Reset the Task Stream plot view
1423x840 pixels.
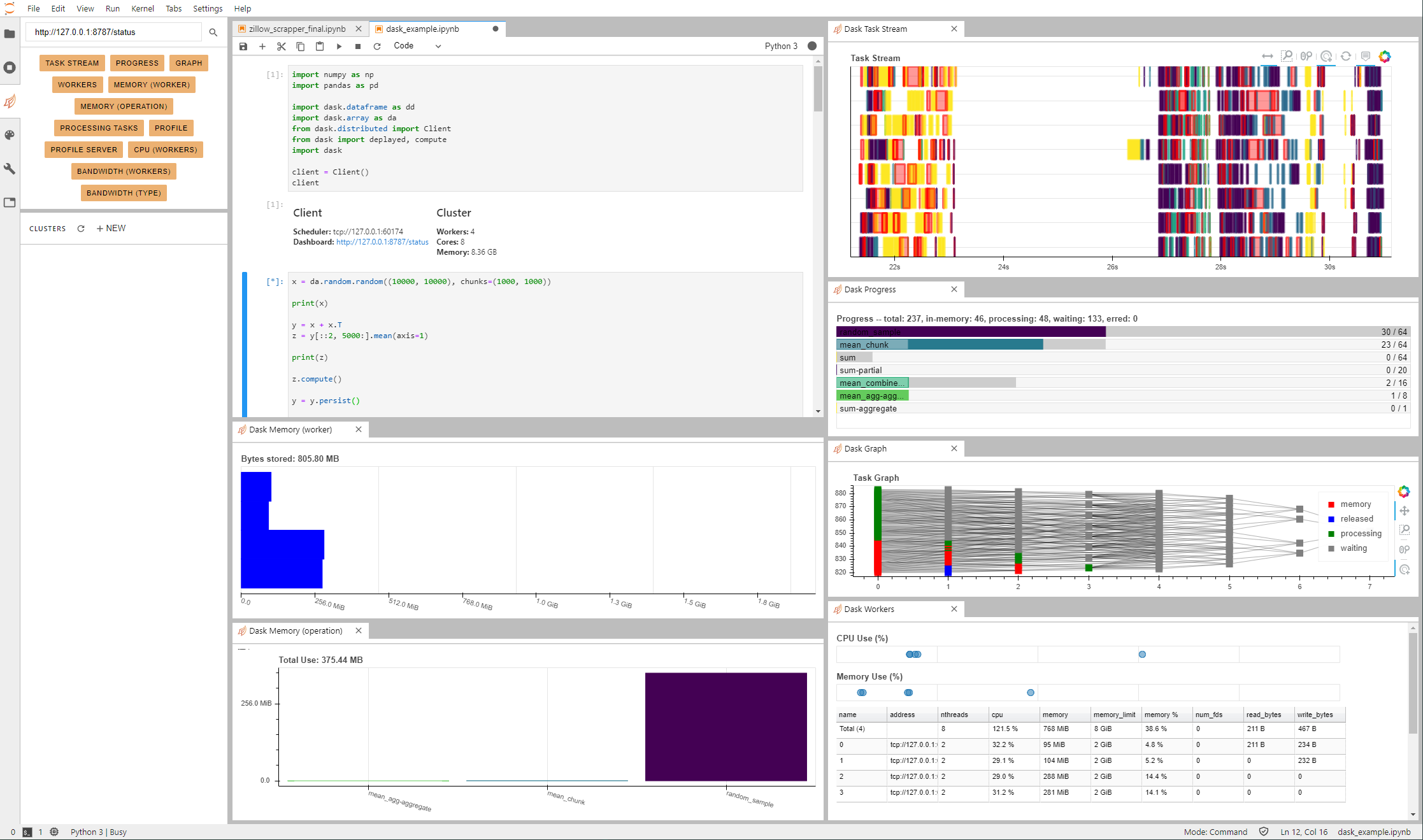click(1345, 57)
